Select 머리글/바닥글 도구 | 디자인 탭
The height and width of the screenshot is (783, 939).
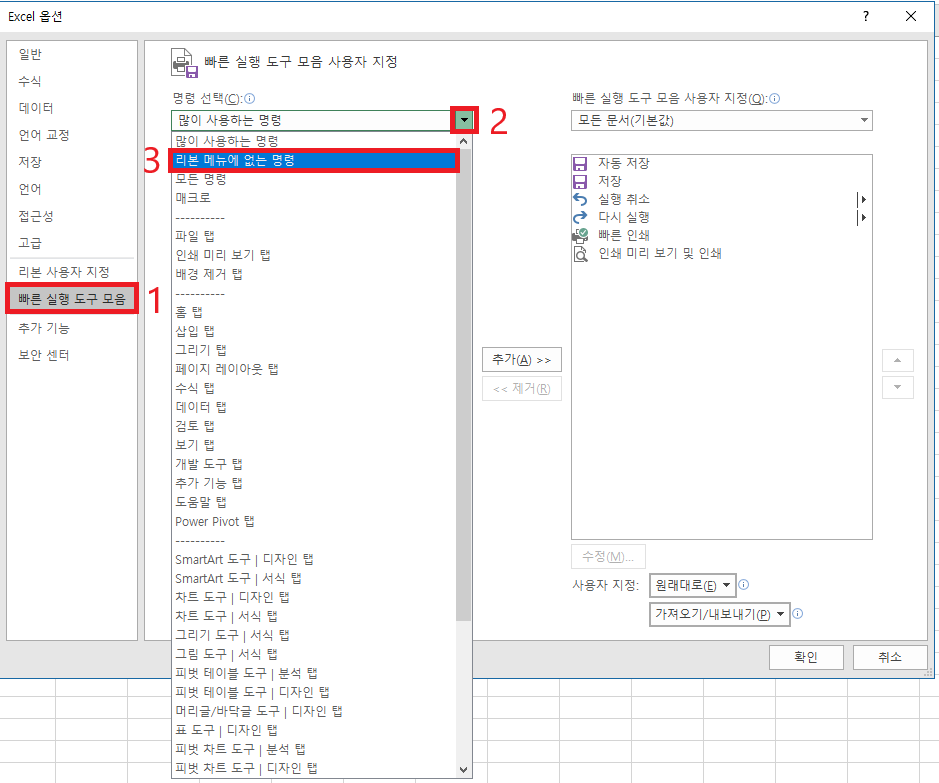pyautogui.click(x=314, y=711)
